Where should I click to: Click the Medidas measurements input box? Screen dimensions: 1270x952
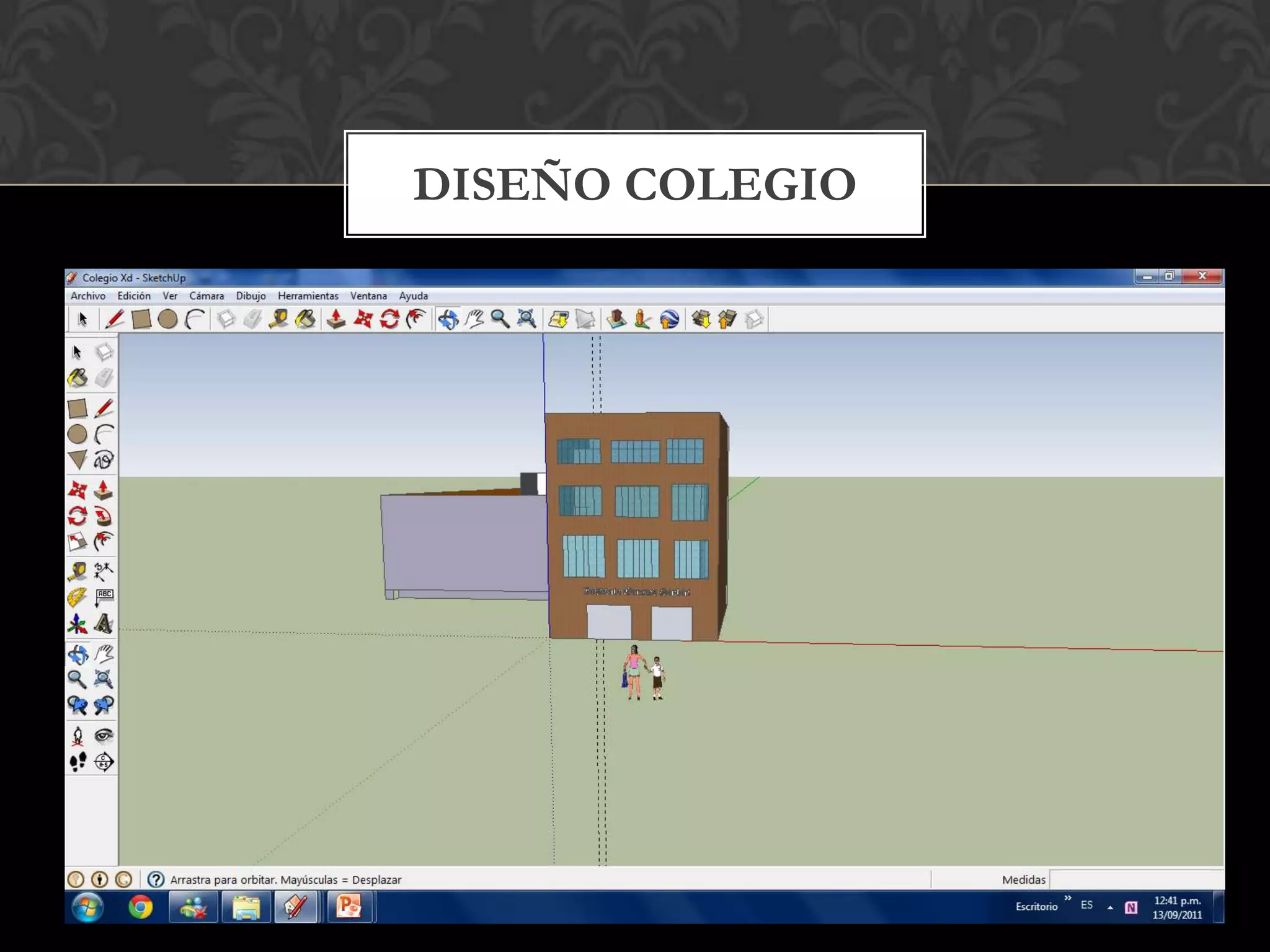pyautogui.click(x=1136, y=879)
